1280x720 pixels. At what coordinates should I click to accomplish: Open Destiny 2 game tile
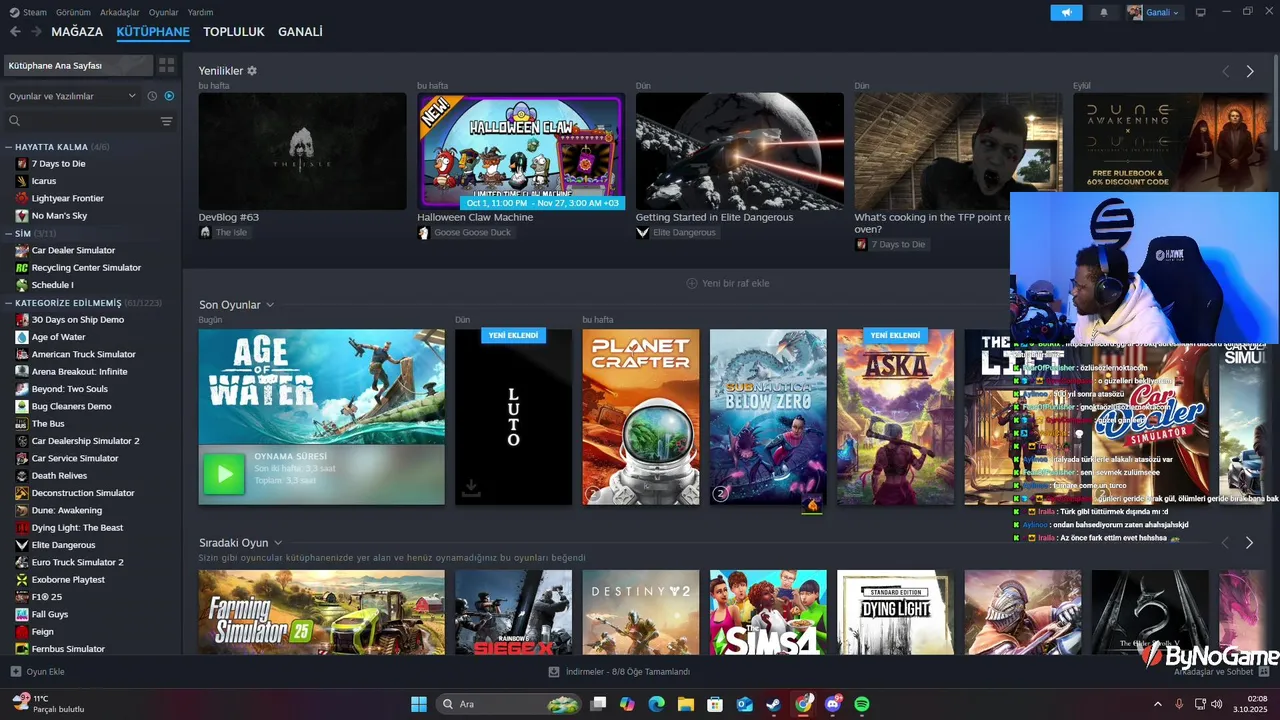pyautogui.click(x=641, y=612)
